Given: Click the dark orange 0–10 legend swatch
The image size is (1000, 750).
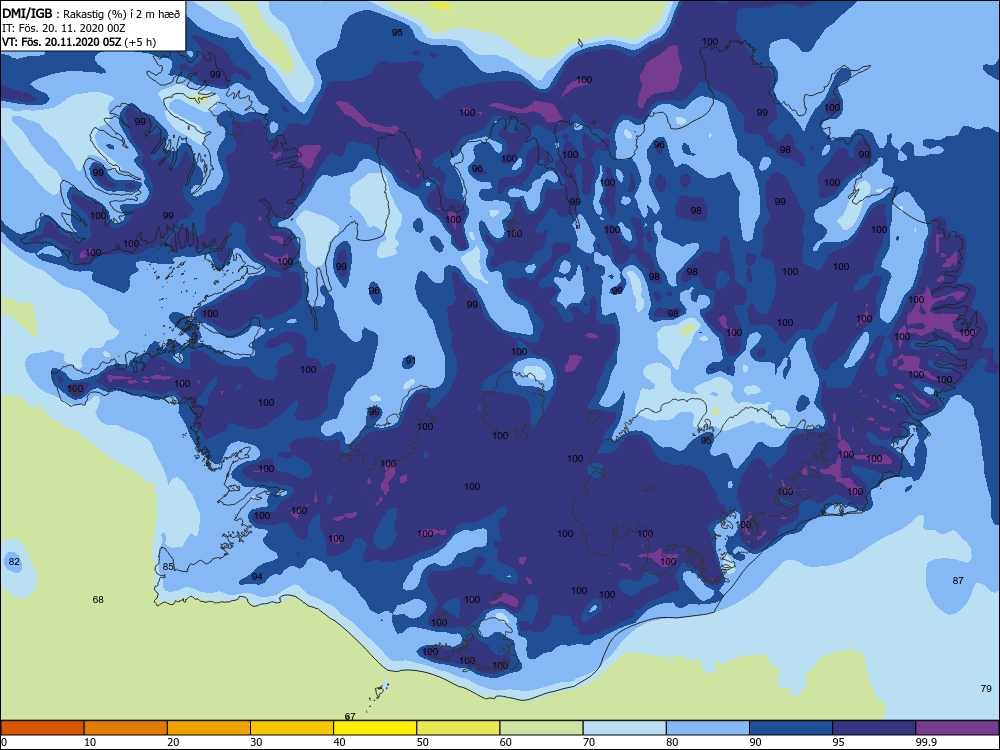Looking at the screenshot, I should coord(43,728).
